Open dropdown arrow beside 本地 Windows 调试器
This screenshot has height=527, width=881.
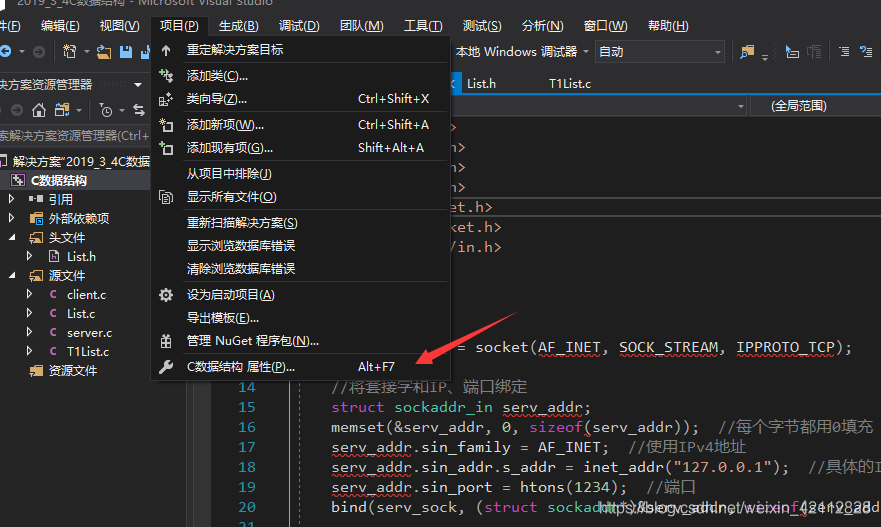(x=585, y=52)
